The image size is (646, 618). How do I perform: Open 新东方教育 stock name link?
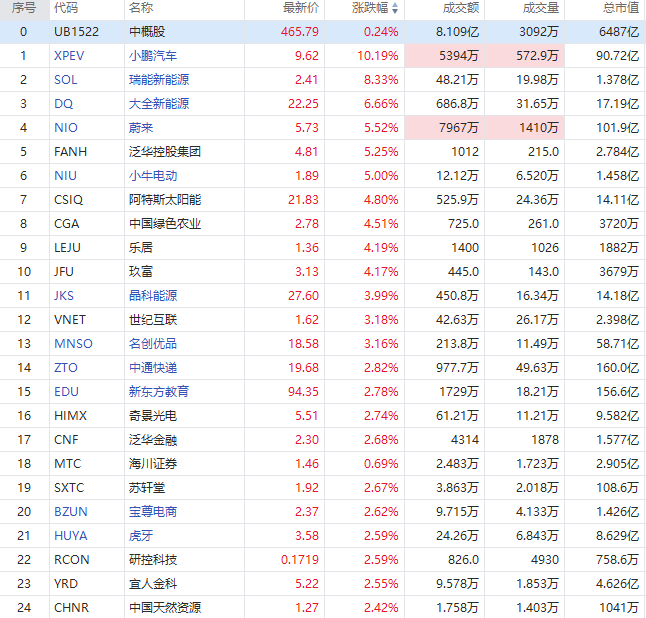tap(159, 391)
